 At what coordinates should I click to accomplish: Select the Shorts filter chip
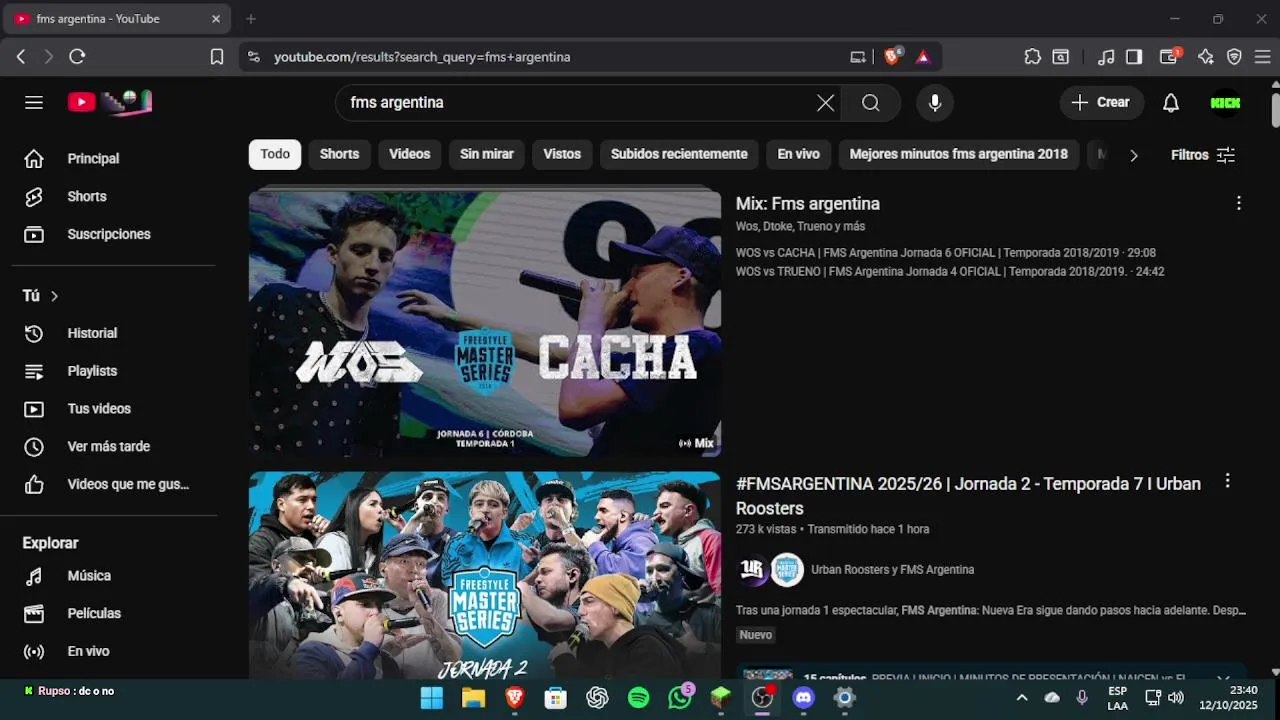(x=339, y=154)
